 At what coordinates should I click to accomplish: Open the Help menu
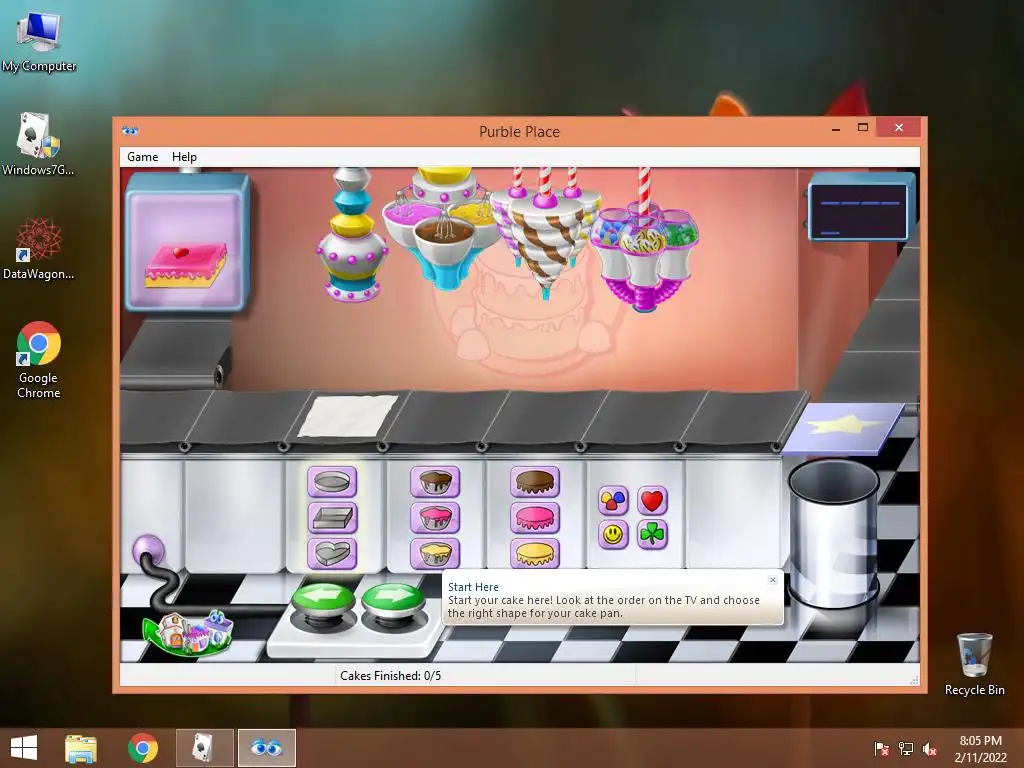click(x=184, y=157)
